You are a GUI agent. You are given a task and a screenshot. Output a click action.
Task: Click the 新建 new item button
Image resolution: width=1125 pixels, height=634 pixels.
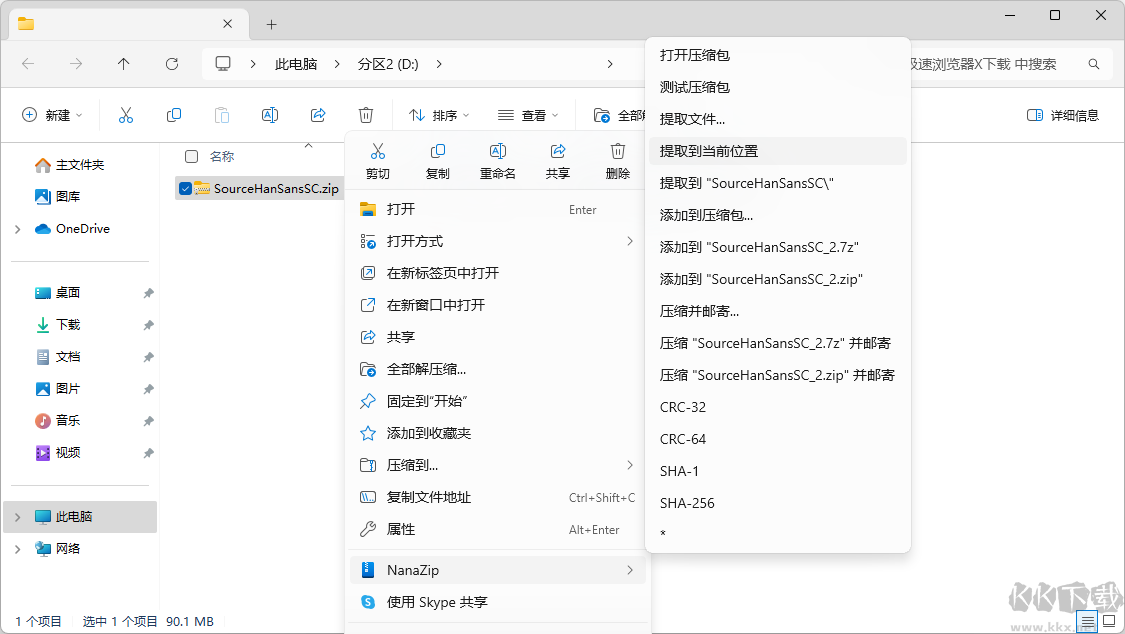[52, 115]
